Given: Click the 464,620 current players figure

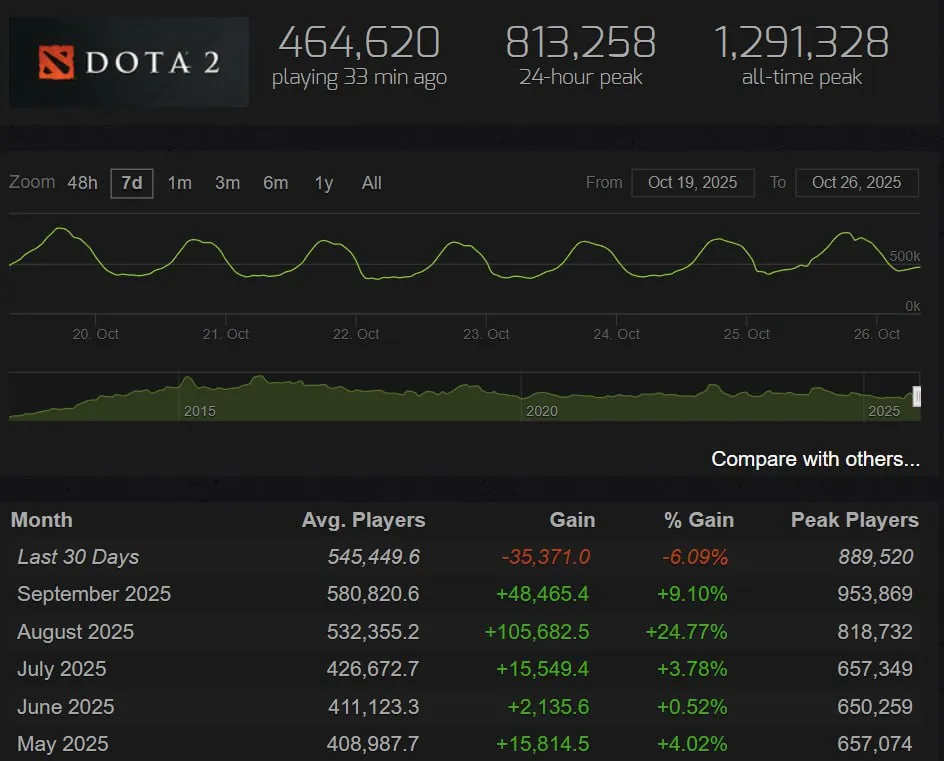Looking at the screenshot, I should coord(359,42).
